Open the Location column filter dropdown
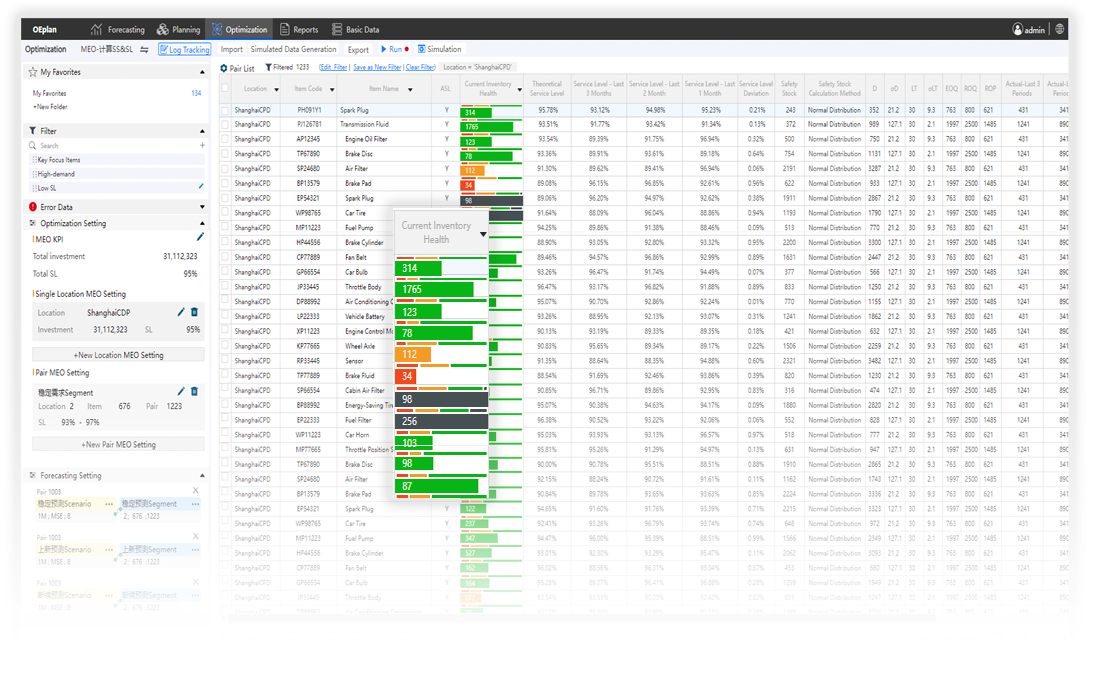Screen dimensions: 1097x673 pos(276,90)
